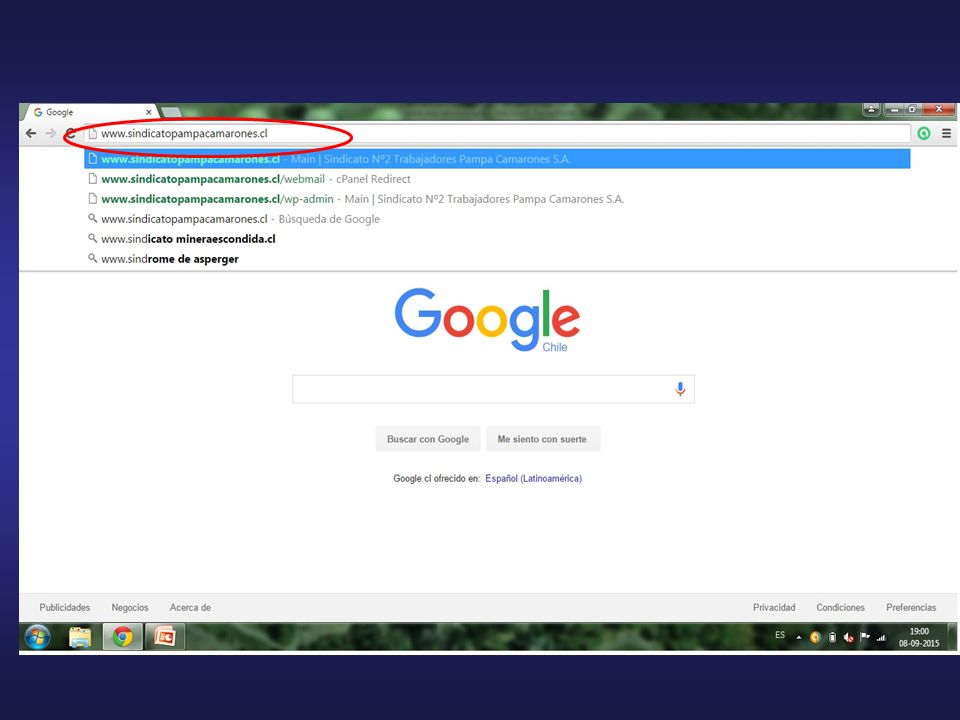Select the Google browser tab
This screenshot has width=960, height=720.
click(x=89, y=112)
